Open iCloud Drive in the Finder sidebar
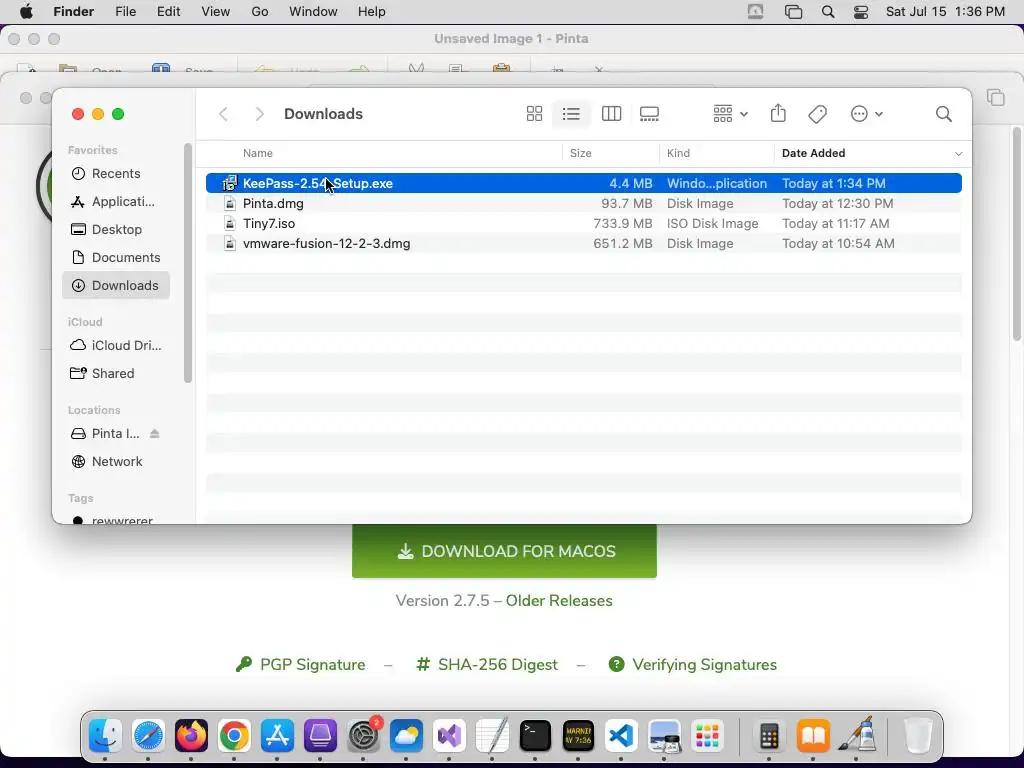1024x768 pixels. [116, 345]
